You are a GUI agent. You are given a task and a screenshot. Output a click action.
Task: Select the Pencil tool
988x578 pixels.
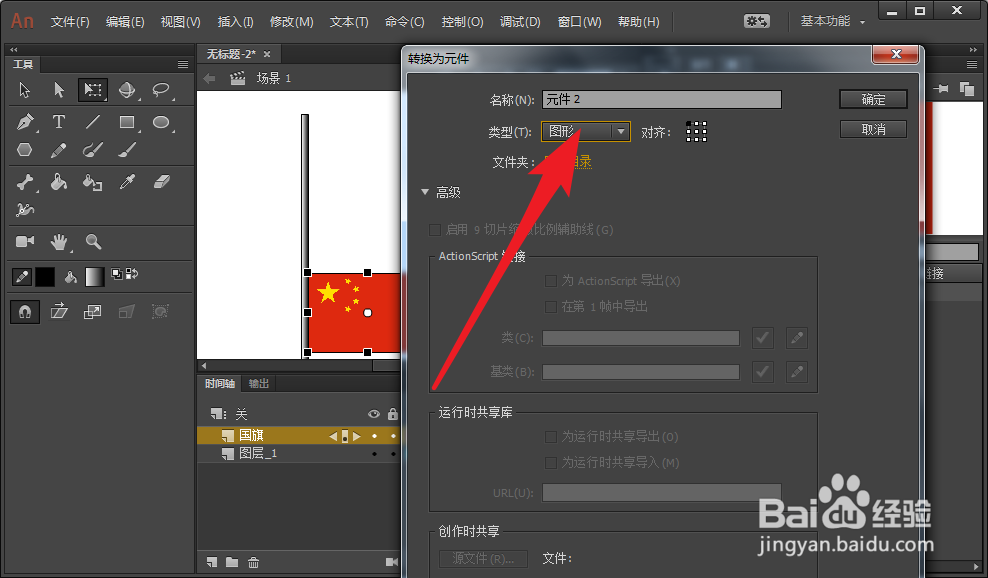point(59,150)
